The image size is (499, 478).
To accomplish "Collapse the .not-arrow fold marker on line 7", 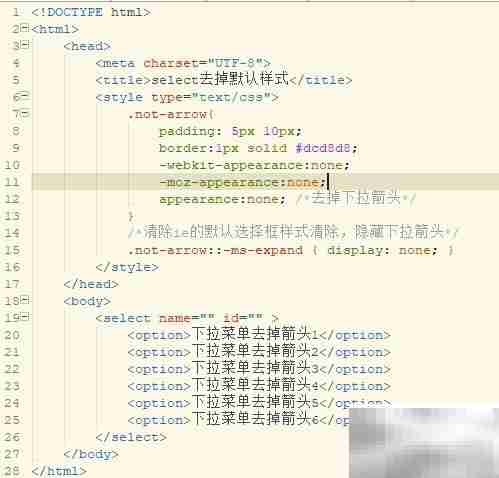I will [x=25, y=113].
